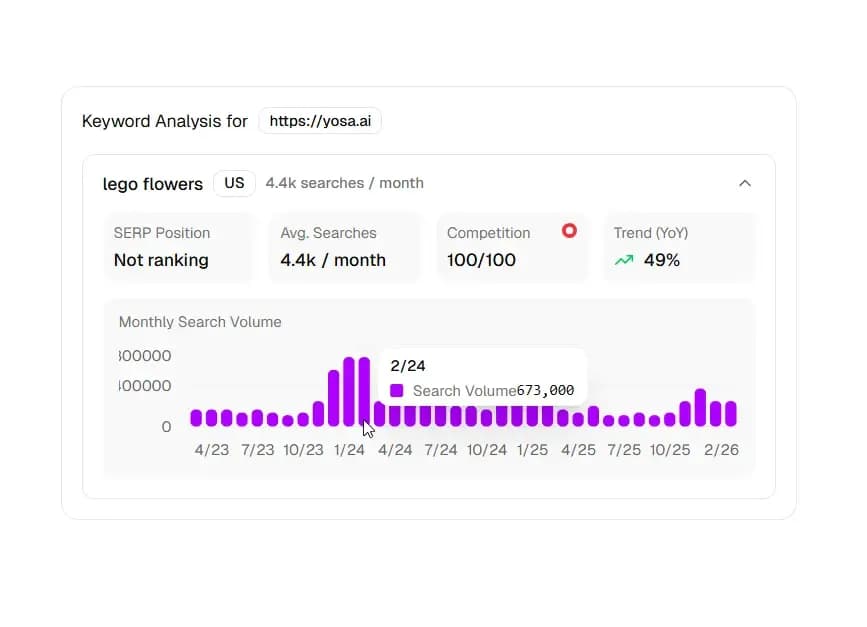Click the chart's 0 y-axis label
This screenshot has width=867, height=627.
(166, 426)
